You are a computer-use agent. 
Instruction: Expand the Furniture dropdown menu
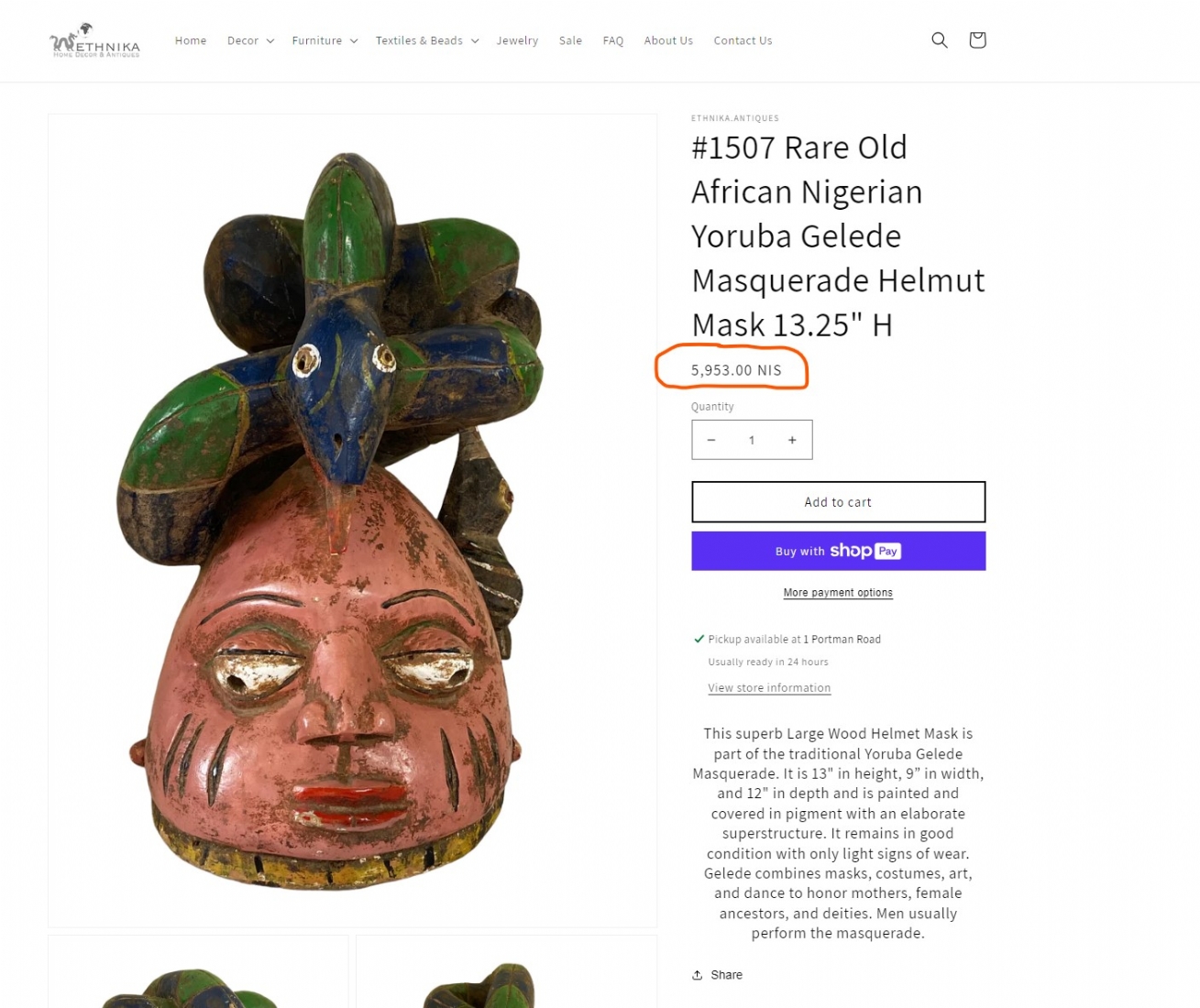pos(325,41)
